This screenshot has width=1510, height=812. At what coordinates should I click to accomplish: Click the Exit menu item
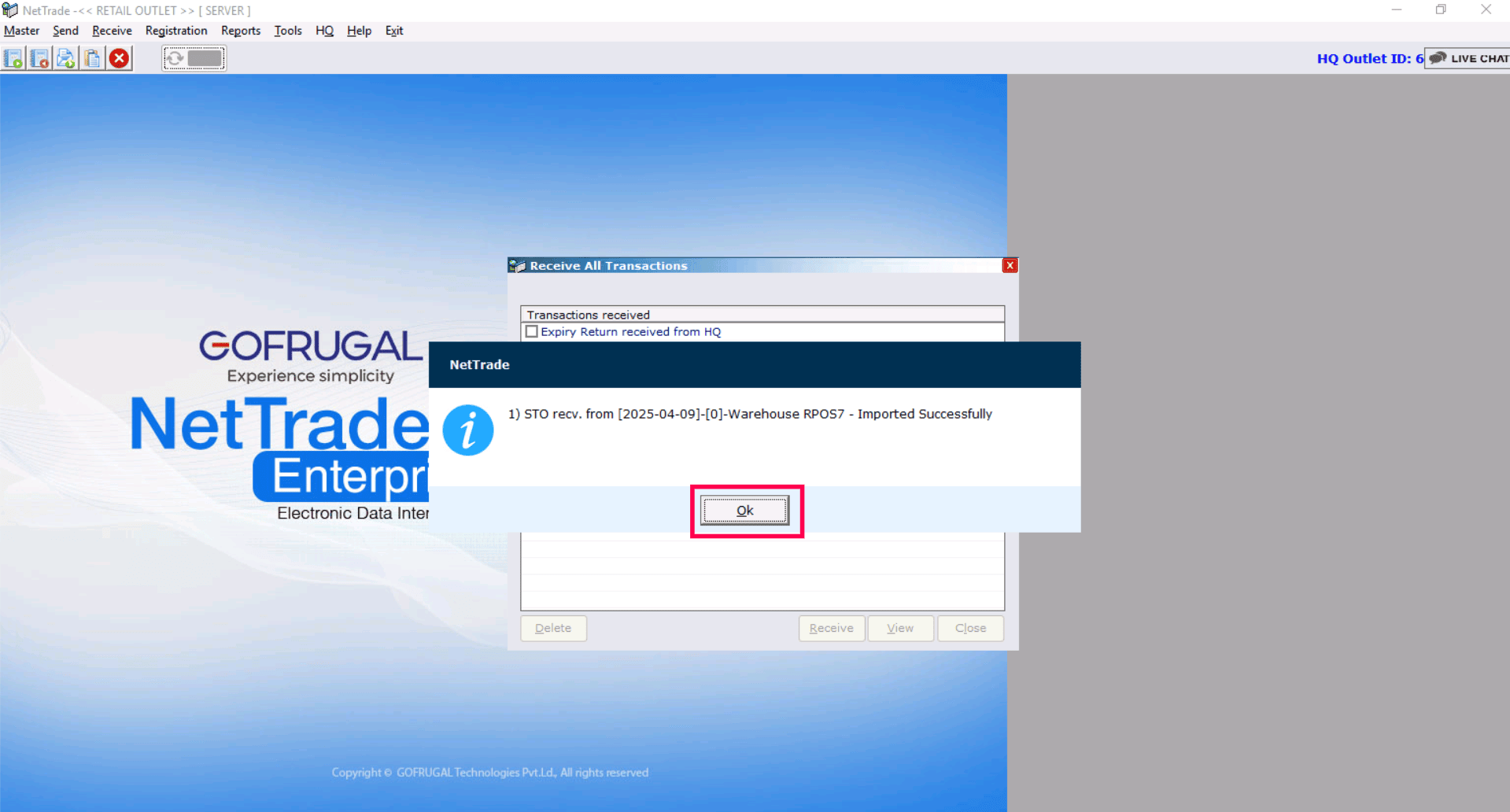pyautogui.click(x=394, y=31)
